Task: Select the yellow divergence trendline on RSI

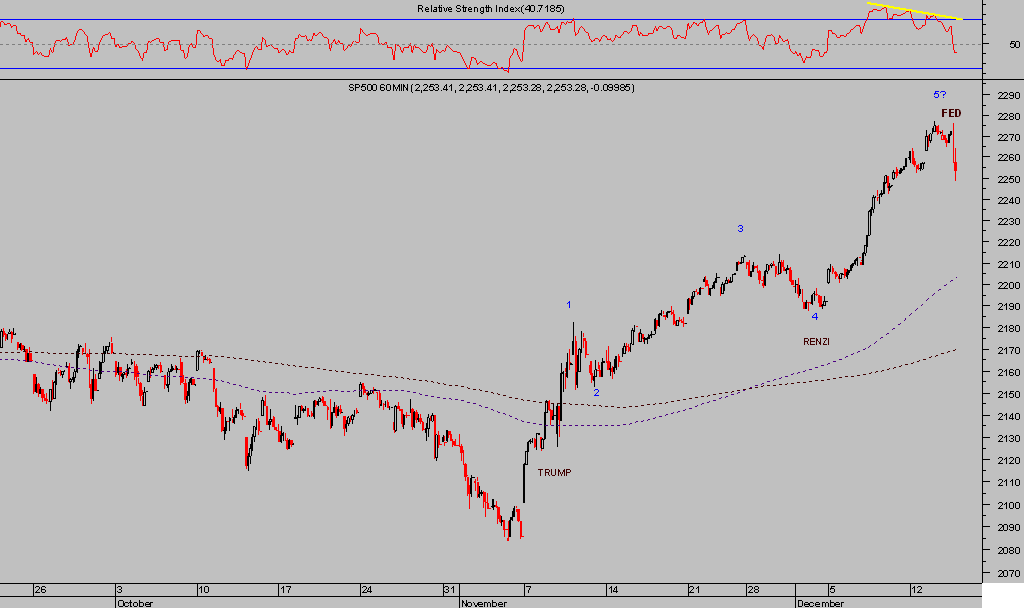Action: click(914, 12)
